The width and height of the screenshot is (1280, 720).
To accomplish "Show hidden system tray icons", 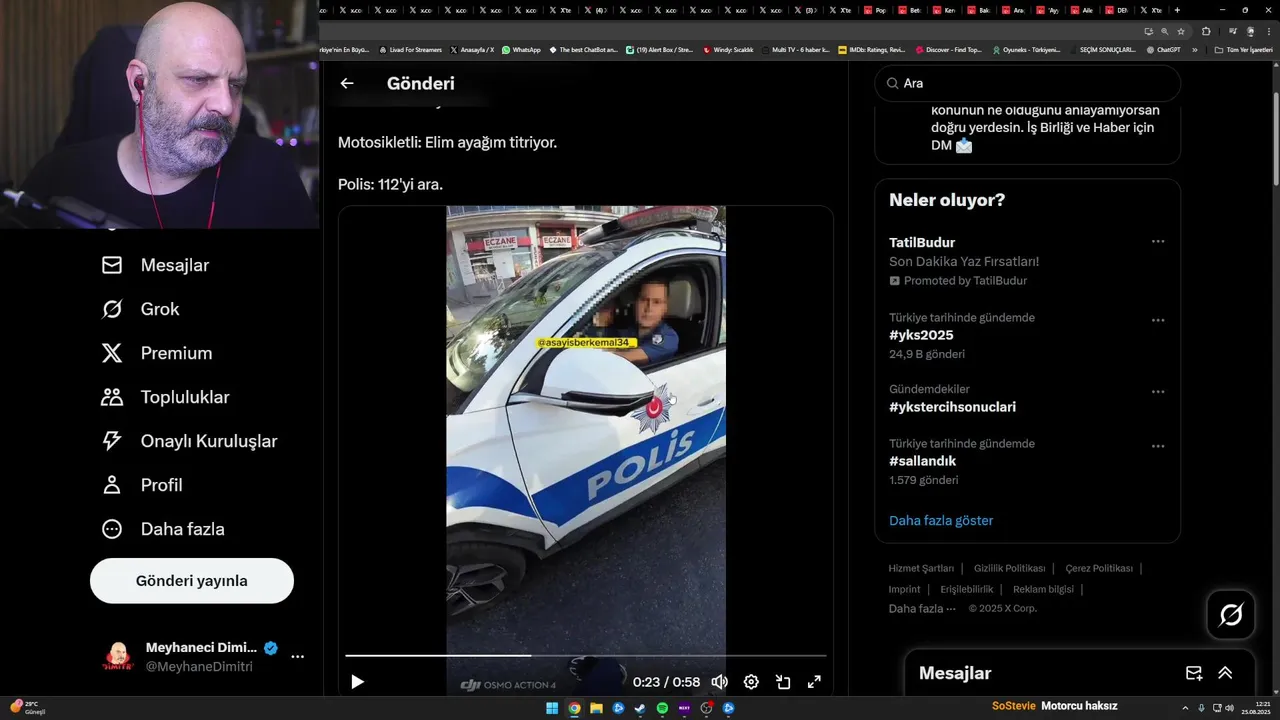I will pyautogui.click(x=1186, y=708).
